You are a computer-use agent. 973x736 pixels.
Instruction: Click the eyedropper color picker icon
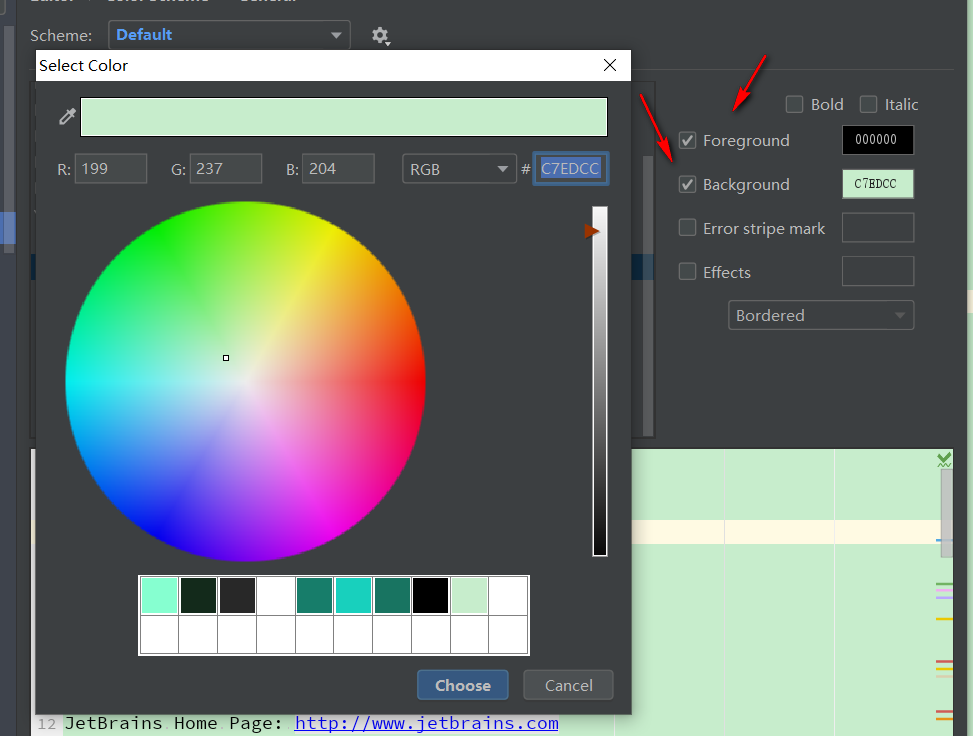[x=67, y=116]
